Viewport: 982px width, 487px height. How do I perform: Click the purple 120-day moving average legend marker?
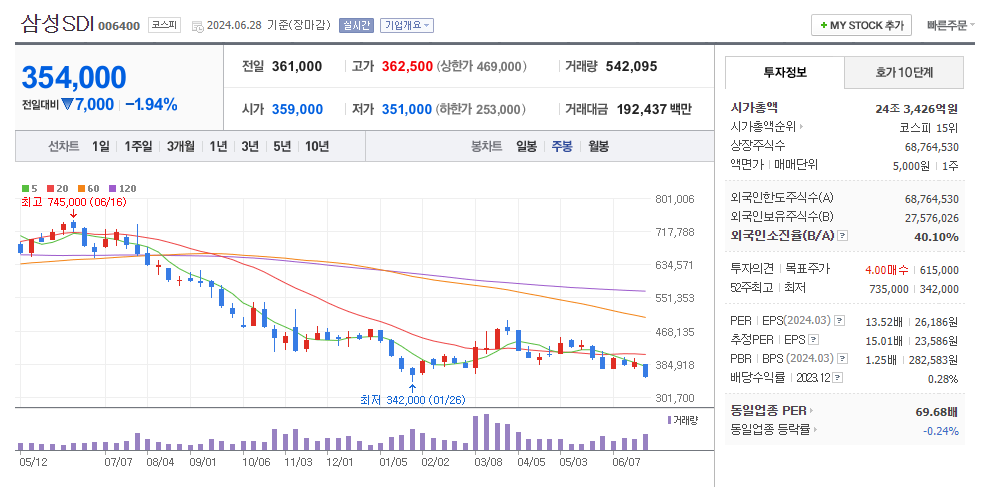point(113,188)
